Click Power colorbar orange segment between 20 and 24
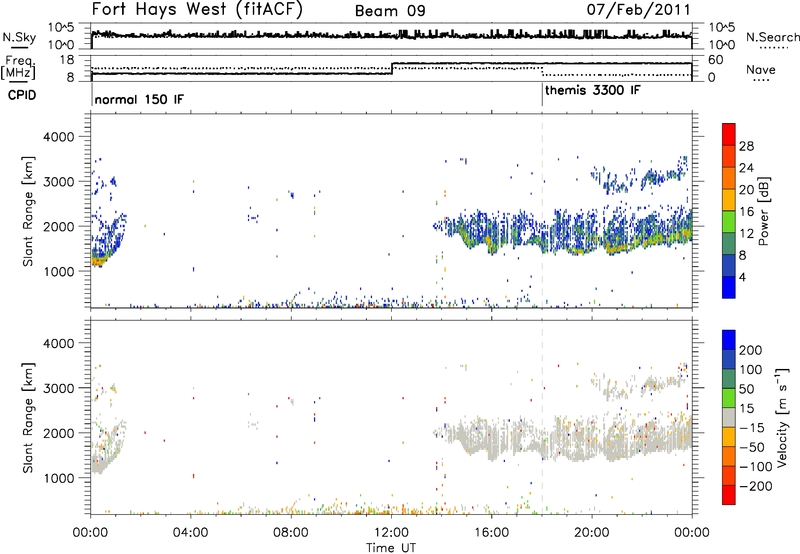 coord(729,178)
